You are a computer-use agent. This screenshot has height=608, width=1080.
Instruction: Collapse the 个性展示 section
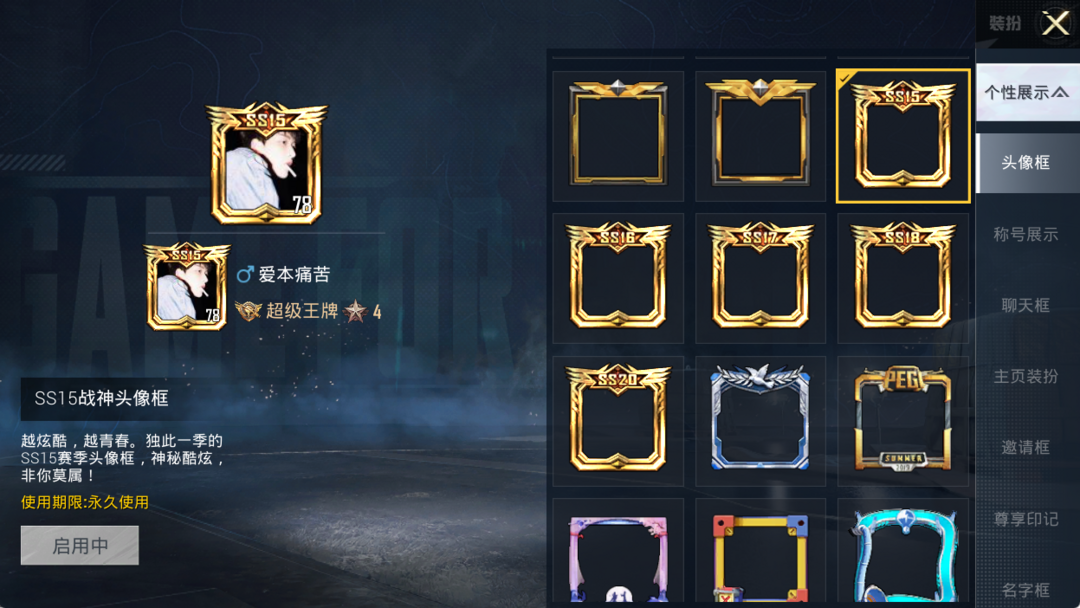[1028, 92]
